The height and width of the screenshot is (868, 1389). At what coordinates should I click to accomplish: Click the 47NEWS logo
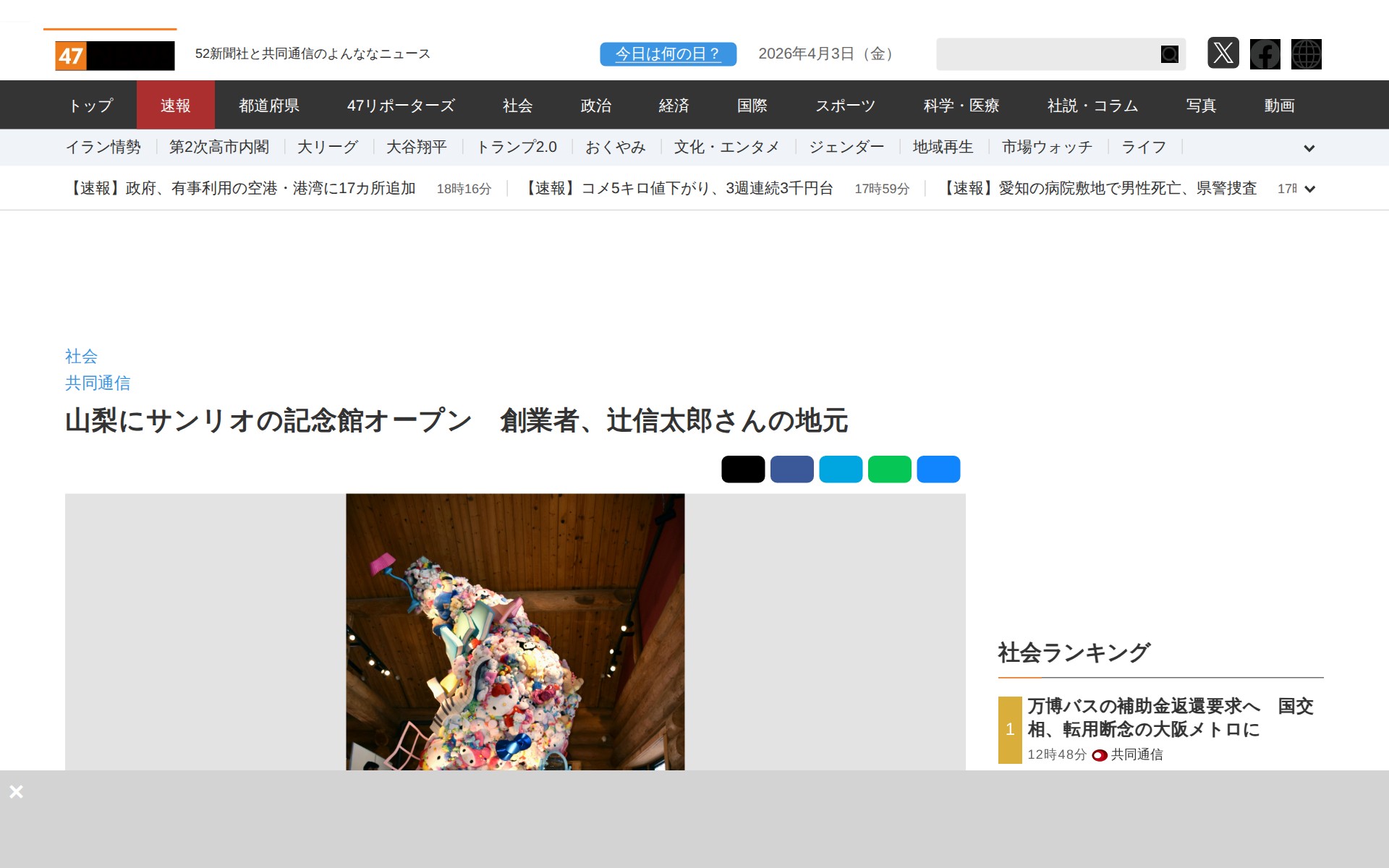click(115, 56)
